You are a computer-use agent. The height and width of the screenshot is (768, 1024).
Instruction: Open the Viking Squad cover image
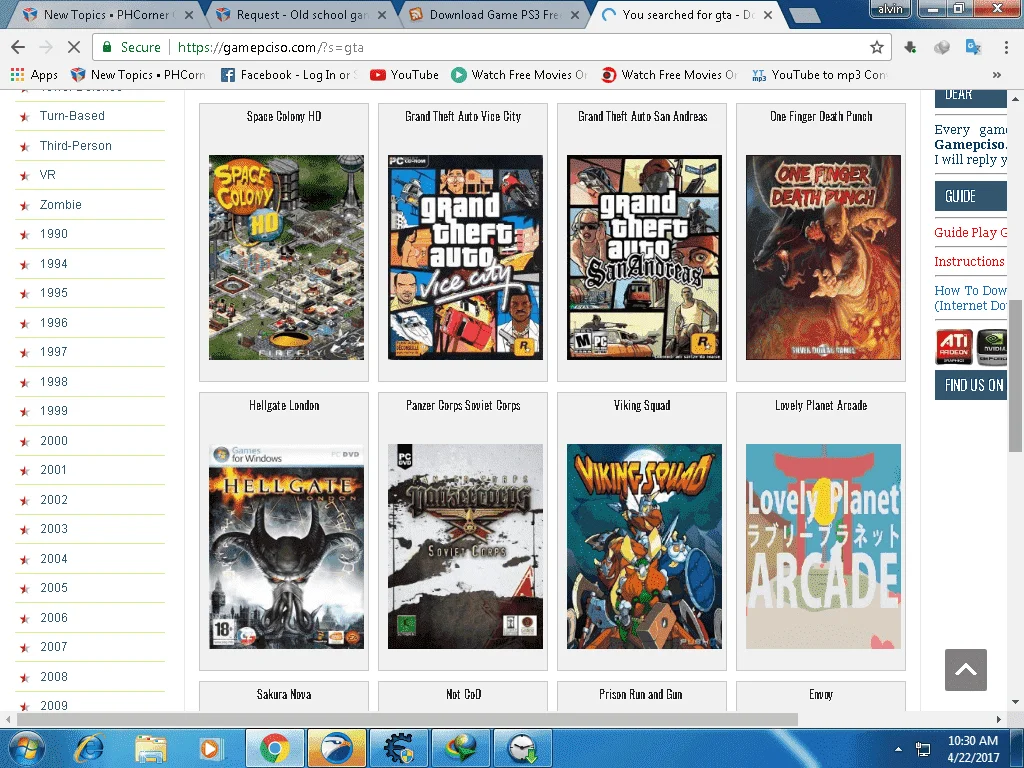pyautogui.click(x=644, y=547)
